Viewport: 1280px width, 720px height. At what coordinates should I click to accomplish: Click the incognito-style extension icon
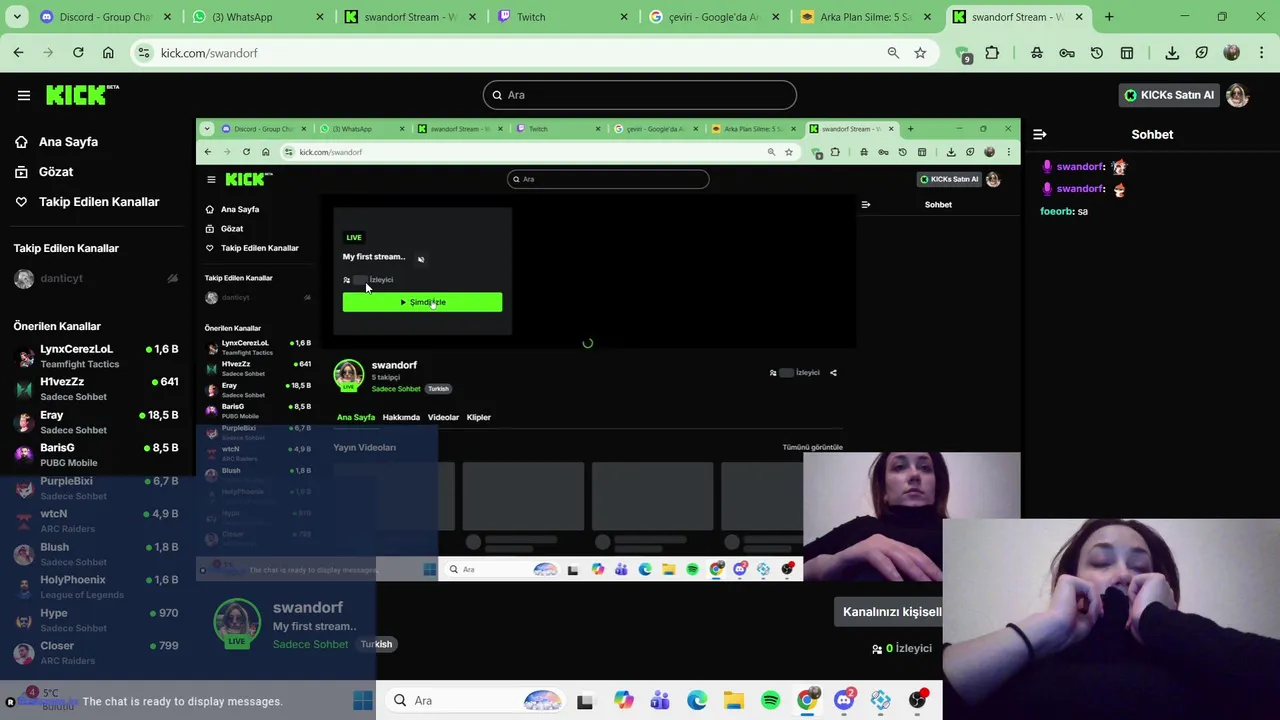[x=1037, y=53]
